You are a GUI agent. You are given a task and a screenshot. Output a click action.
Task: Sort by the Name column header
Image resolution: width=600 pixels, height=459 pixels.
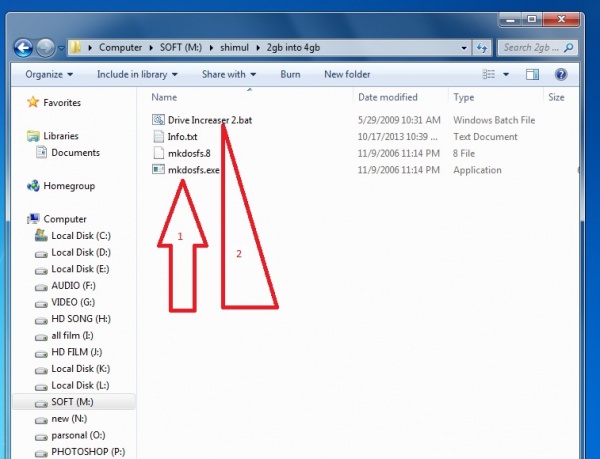[164, 97]
